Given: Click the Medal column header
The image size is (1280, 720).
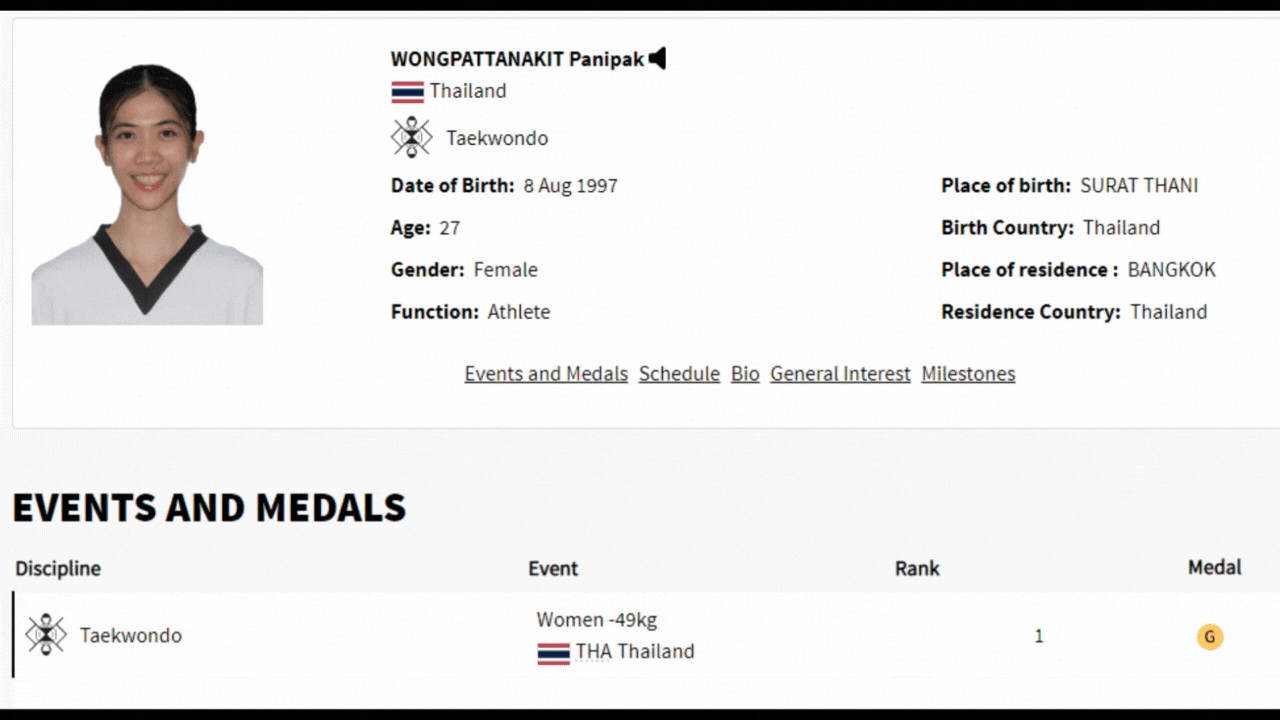Looking at the screenshot, I should pos(1214,568).
